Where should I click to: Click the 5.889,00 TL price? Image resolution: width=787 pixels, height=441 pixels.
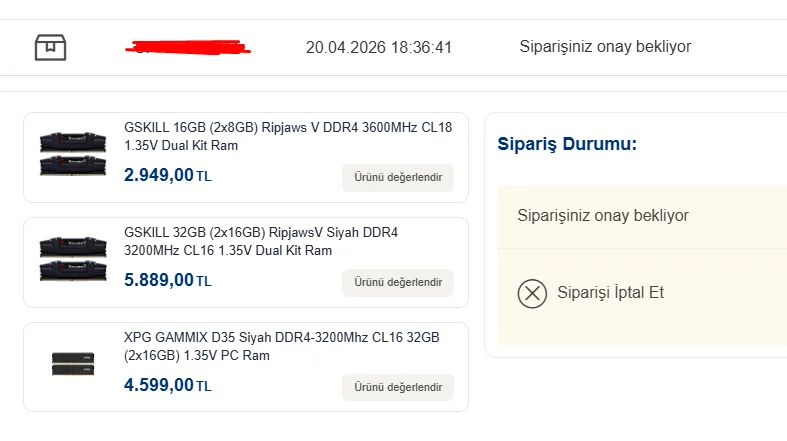pos(167,281)
